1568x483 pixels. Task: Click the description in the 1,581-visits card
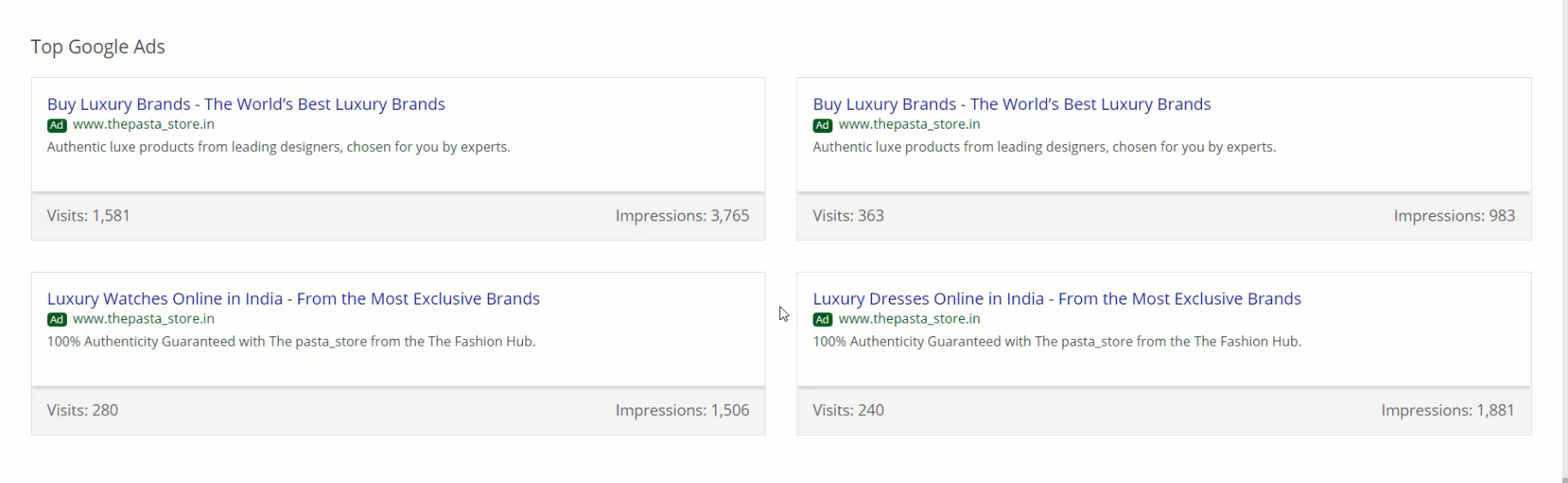pyautogui.click(x=279, y=148)
